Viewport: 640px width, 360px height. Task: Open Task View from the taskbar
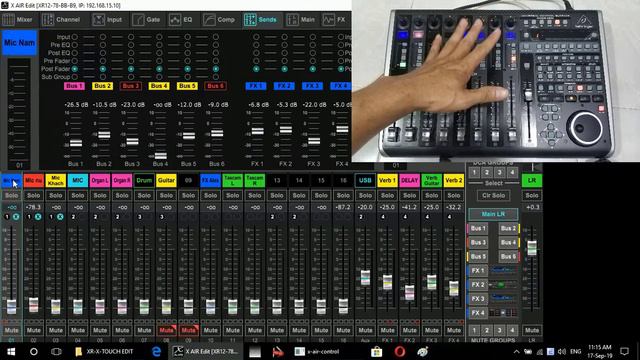click(56, 351)
